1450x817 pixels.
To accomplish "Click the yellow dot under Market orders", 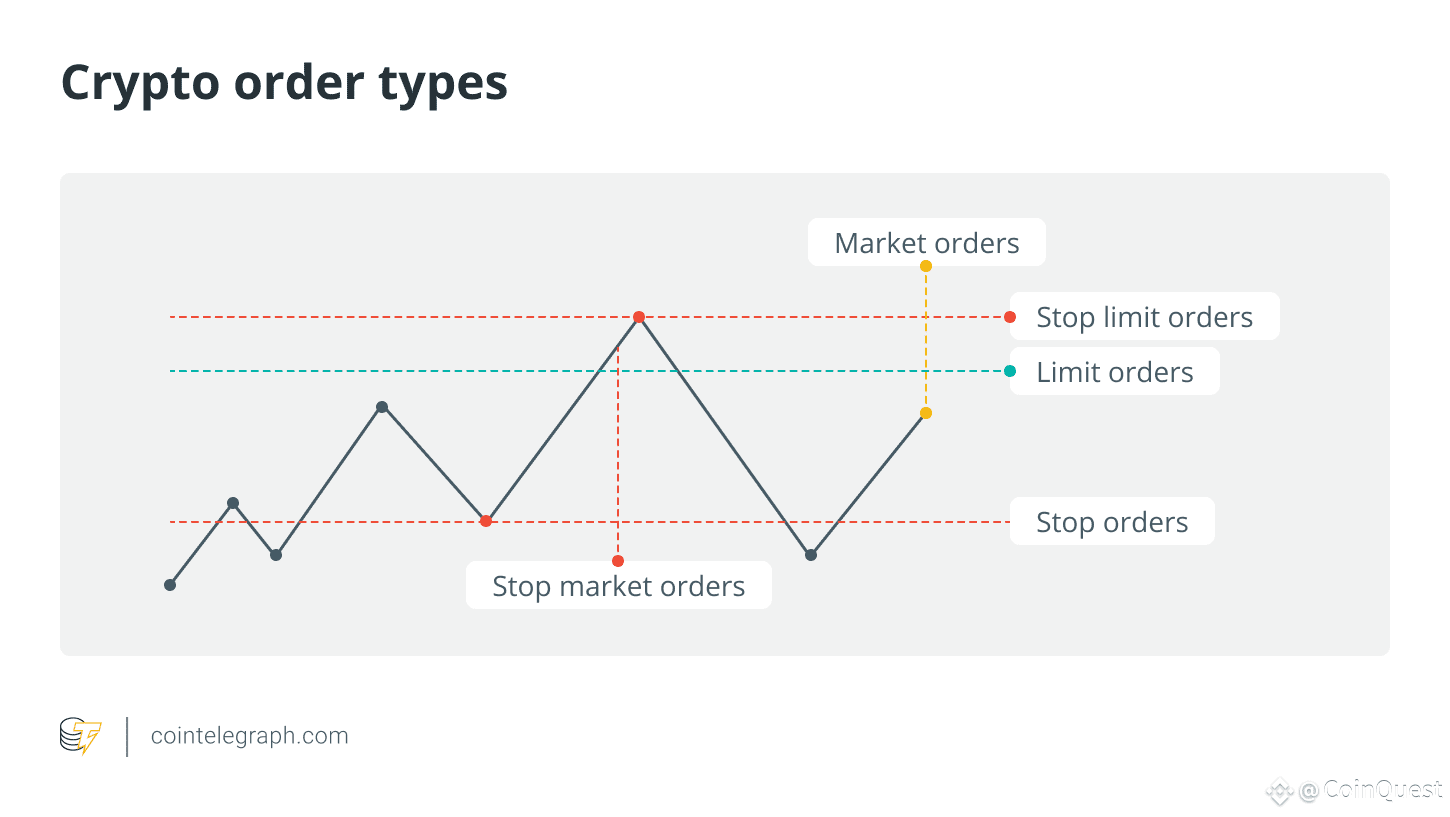I will 926,266.
